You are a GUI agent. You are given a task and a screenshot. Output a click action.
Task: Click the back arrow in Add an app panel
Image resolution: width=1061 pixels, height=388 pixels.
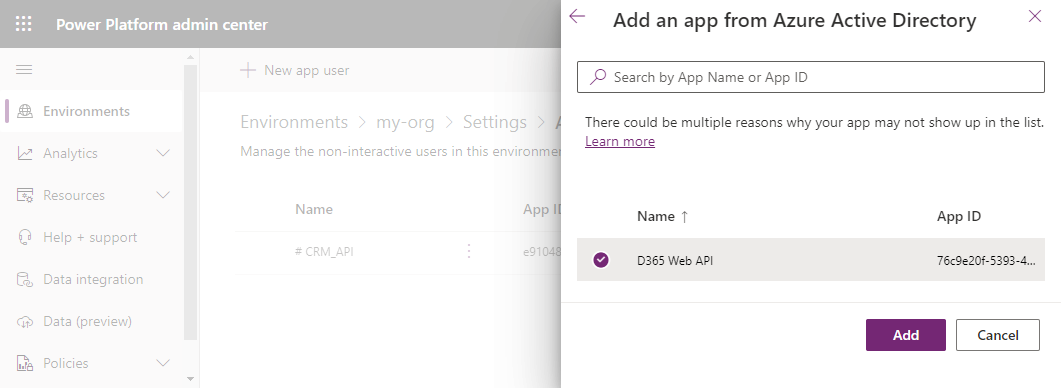click(577, 16)
